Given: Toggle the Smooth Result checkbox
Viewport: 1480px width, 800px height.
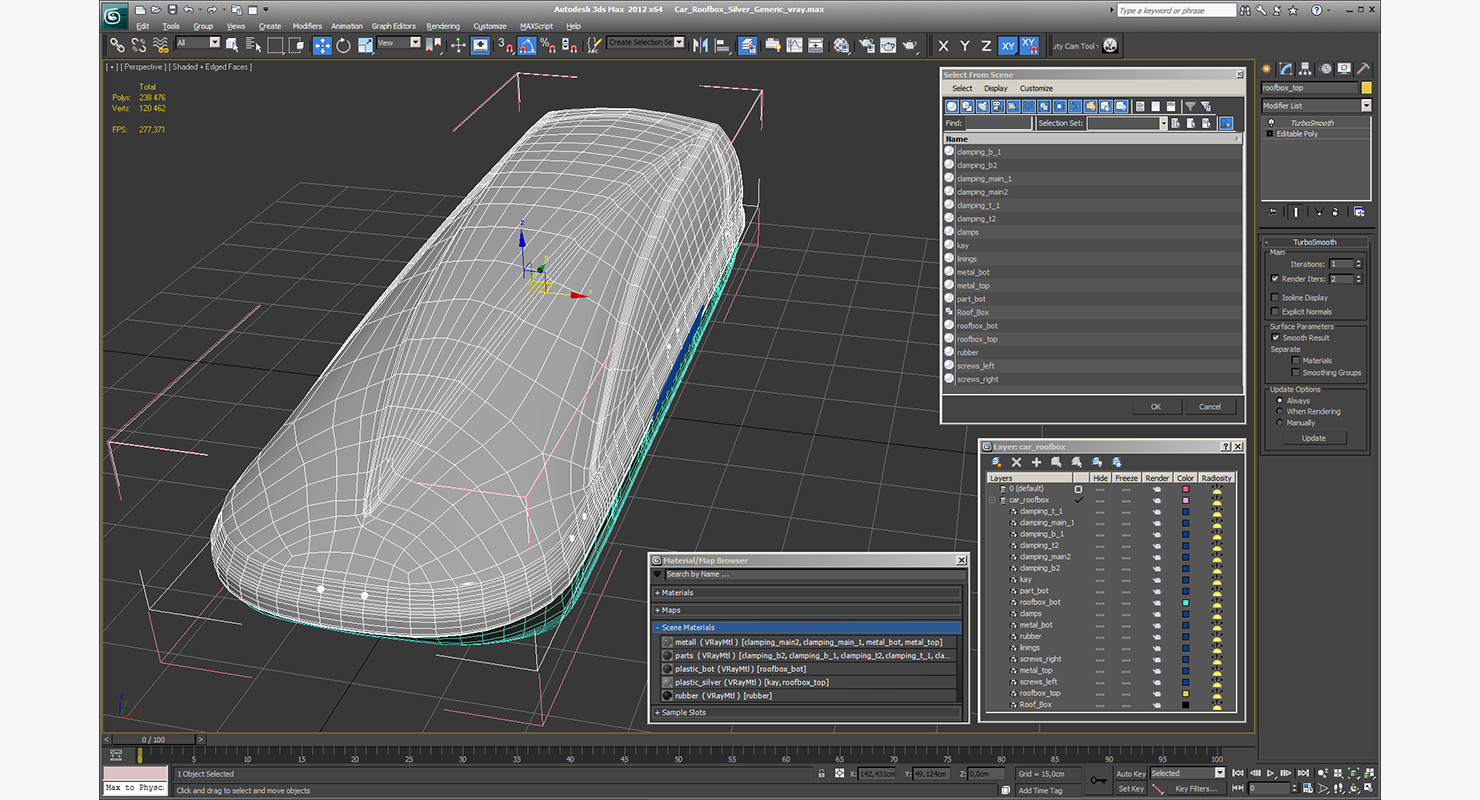Looking at the screenshot, I should pos(1275,338).
